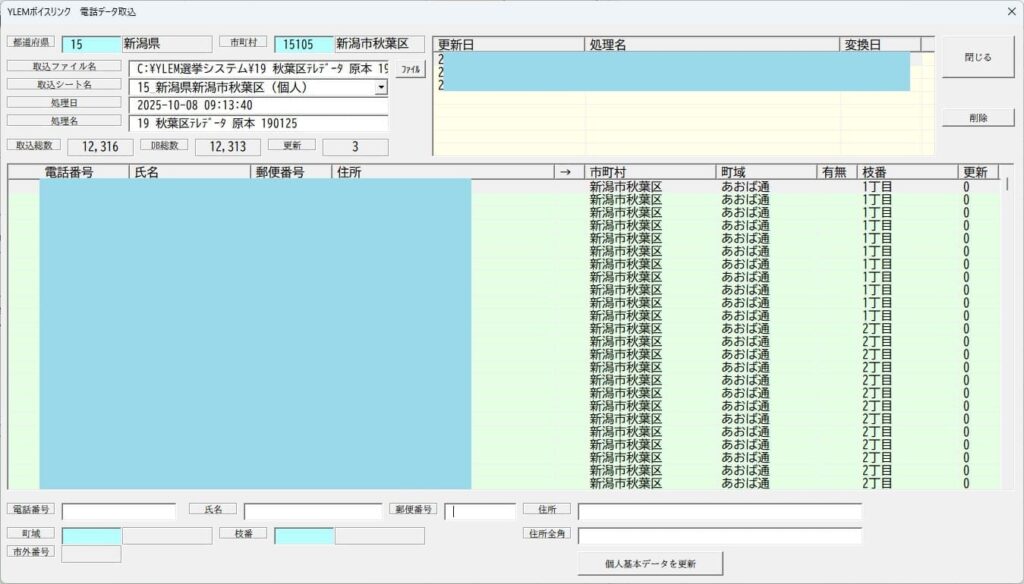Click the 住所全角 text field
Screen dimensions: 1024x584
point(719,535)
